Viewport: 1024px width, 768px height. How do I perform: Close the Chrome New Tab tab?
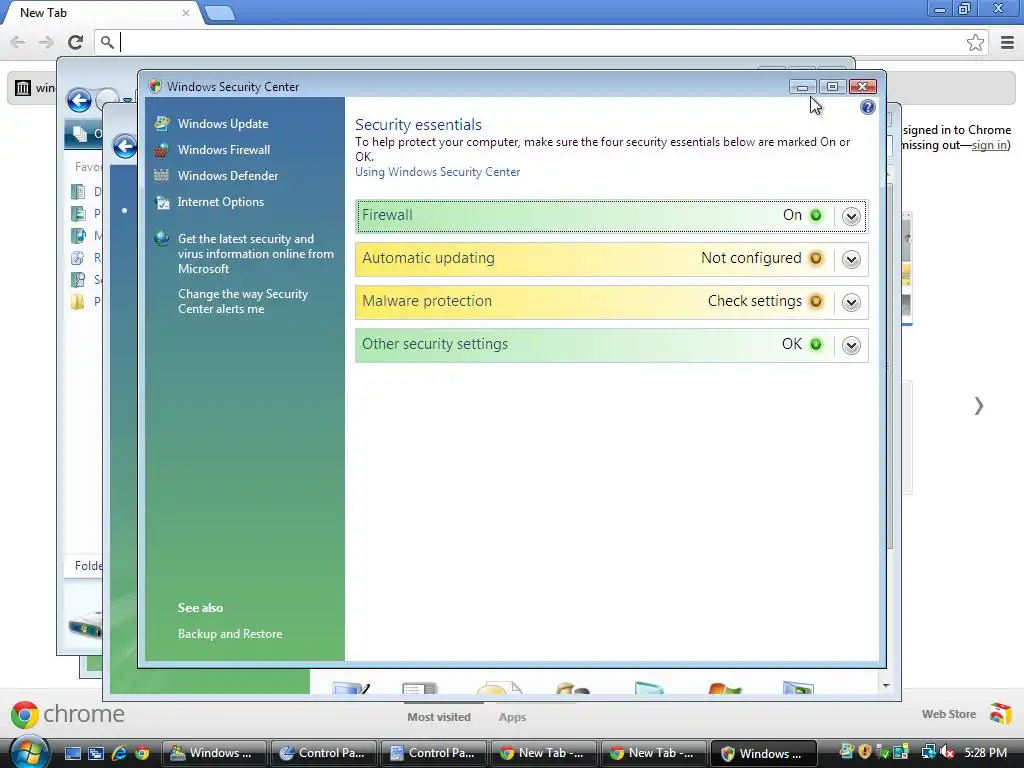click(185, 12)
